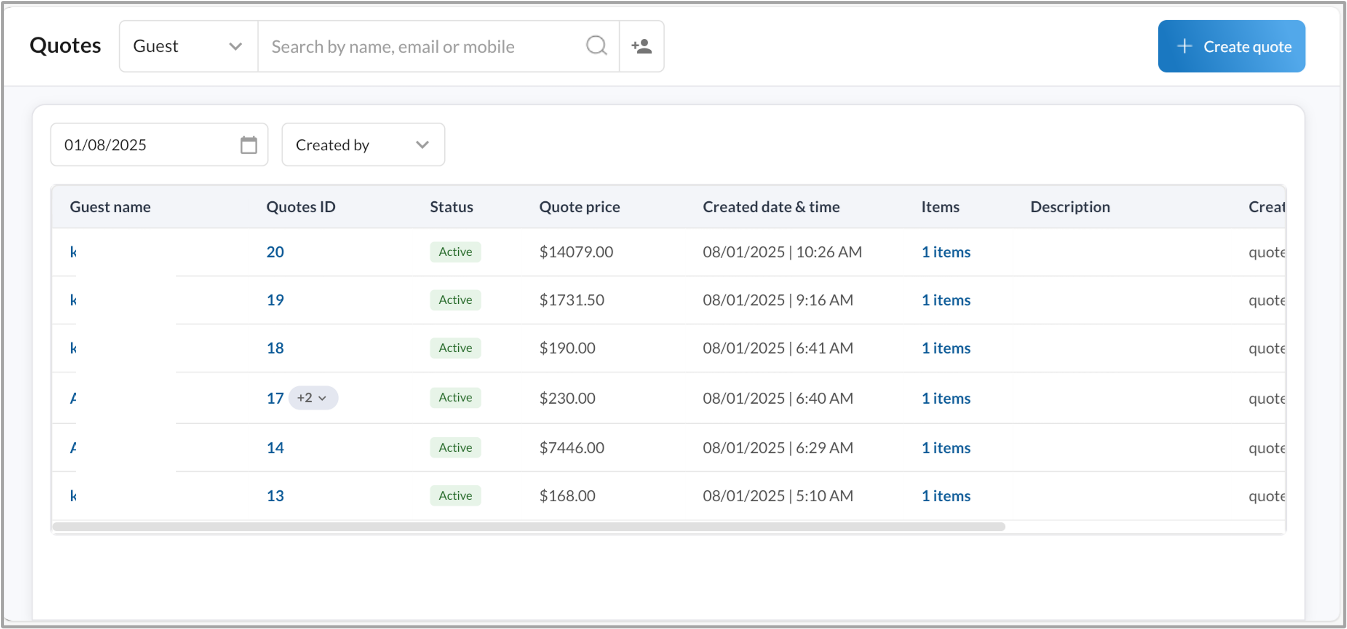This screenshot has width=1347, height=629.
Task: Click the Guest name column header
Action: [110, 207]
